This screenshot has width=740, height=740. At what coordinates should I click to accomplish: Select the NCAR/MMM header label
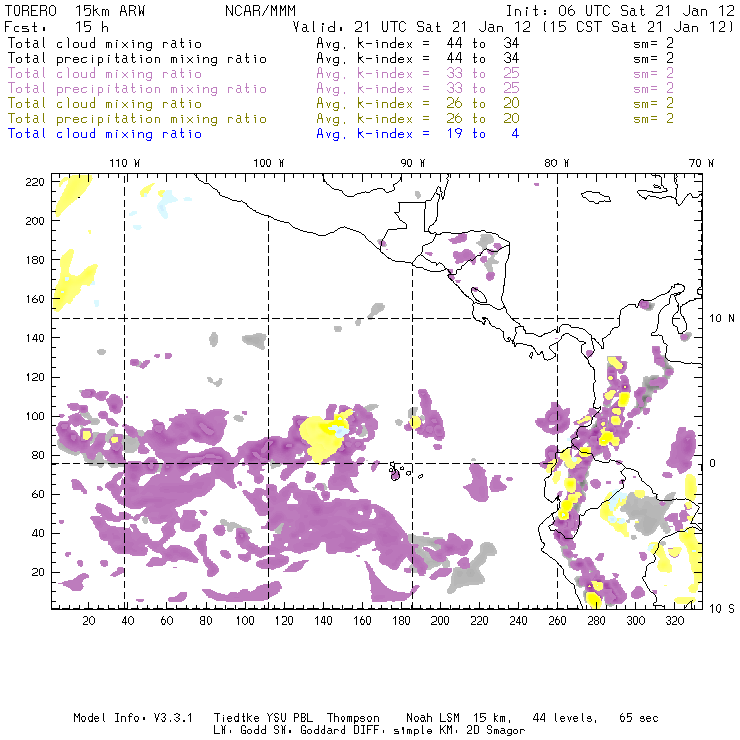pos(261,11)
